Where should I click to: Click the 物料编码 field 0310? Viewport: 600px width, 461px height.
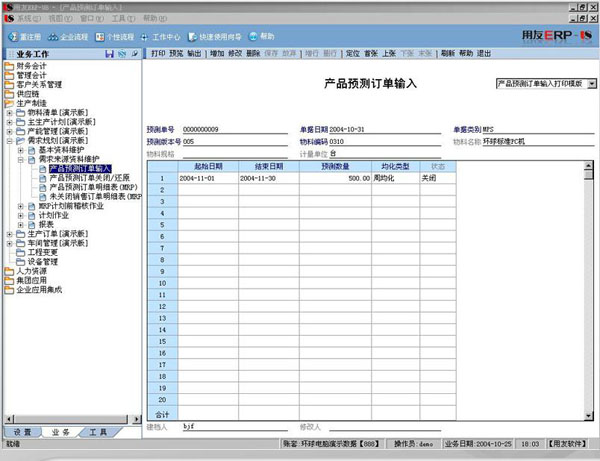tap(385, 142)
